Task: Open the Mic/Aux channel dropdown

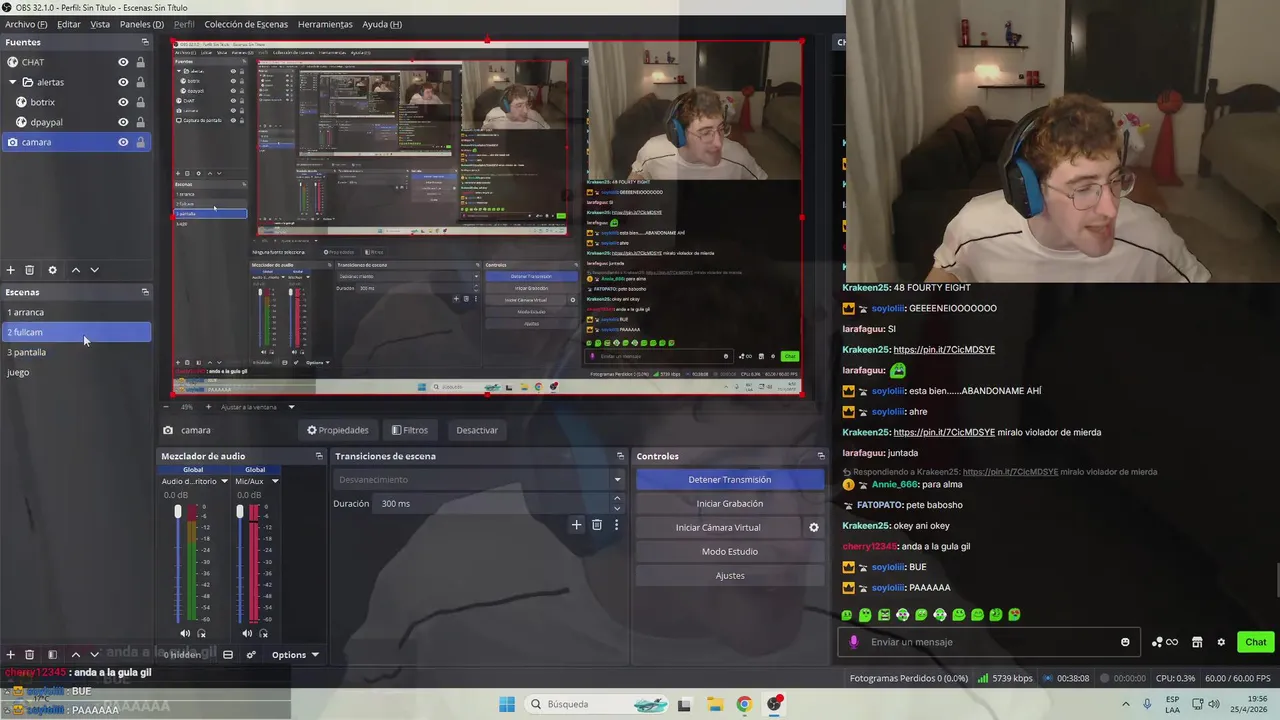Action: (x=275, y=481)
